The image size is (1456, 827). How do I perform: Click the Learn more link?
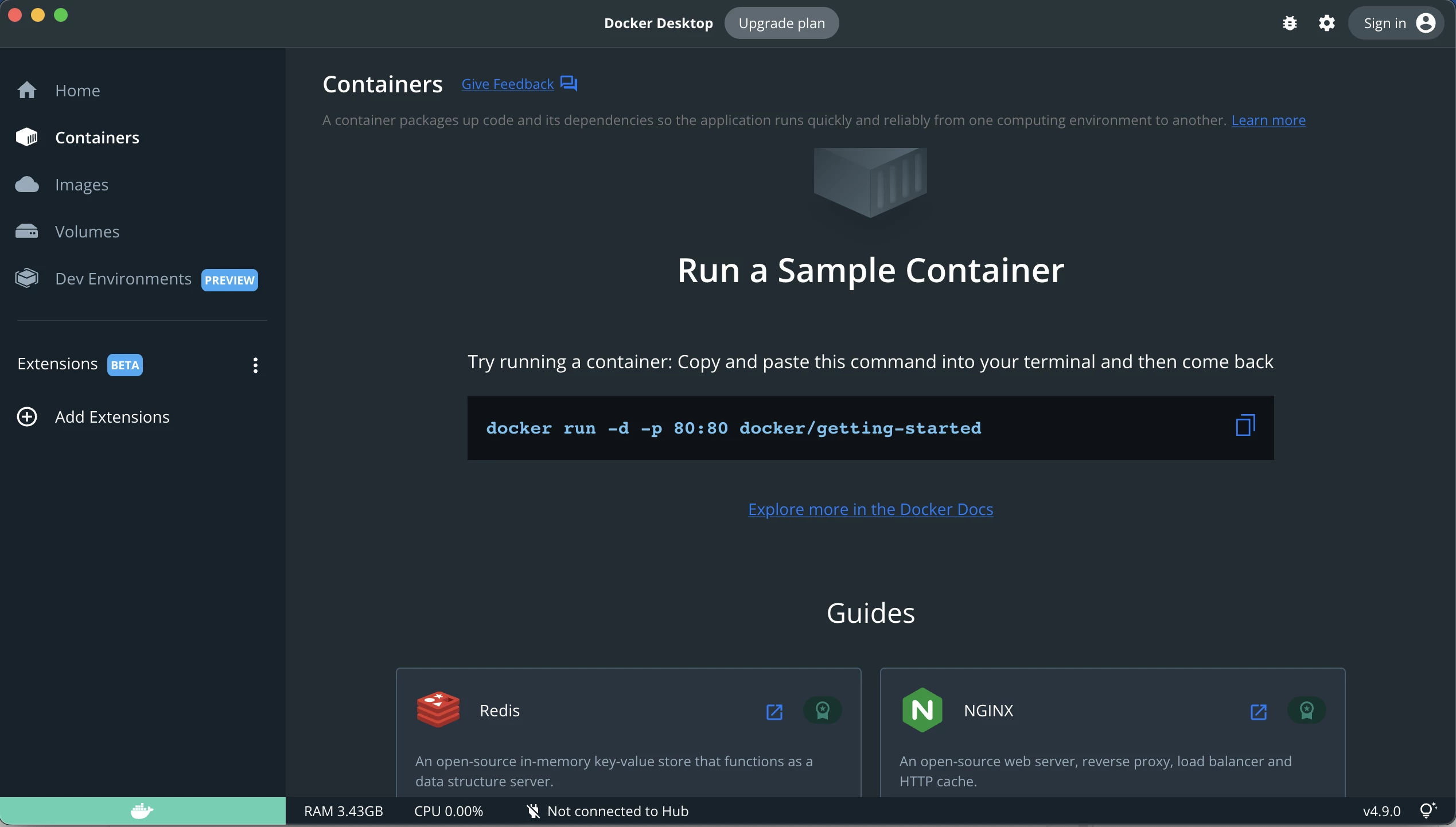(x=1268, y=120)
